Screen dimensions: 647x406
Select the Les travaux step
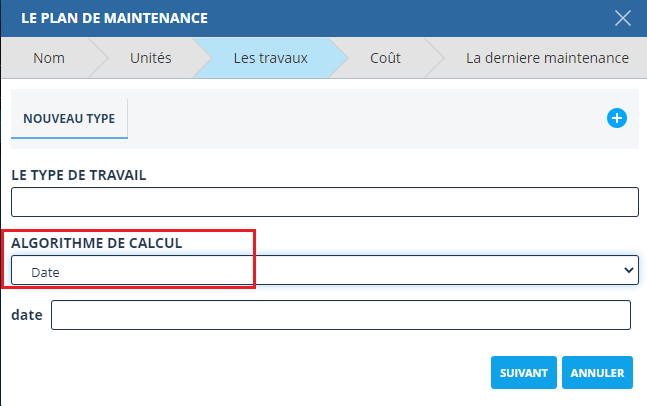click(x=270, y=58)
